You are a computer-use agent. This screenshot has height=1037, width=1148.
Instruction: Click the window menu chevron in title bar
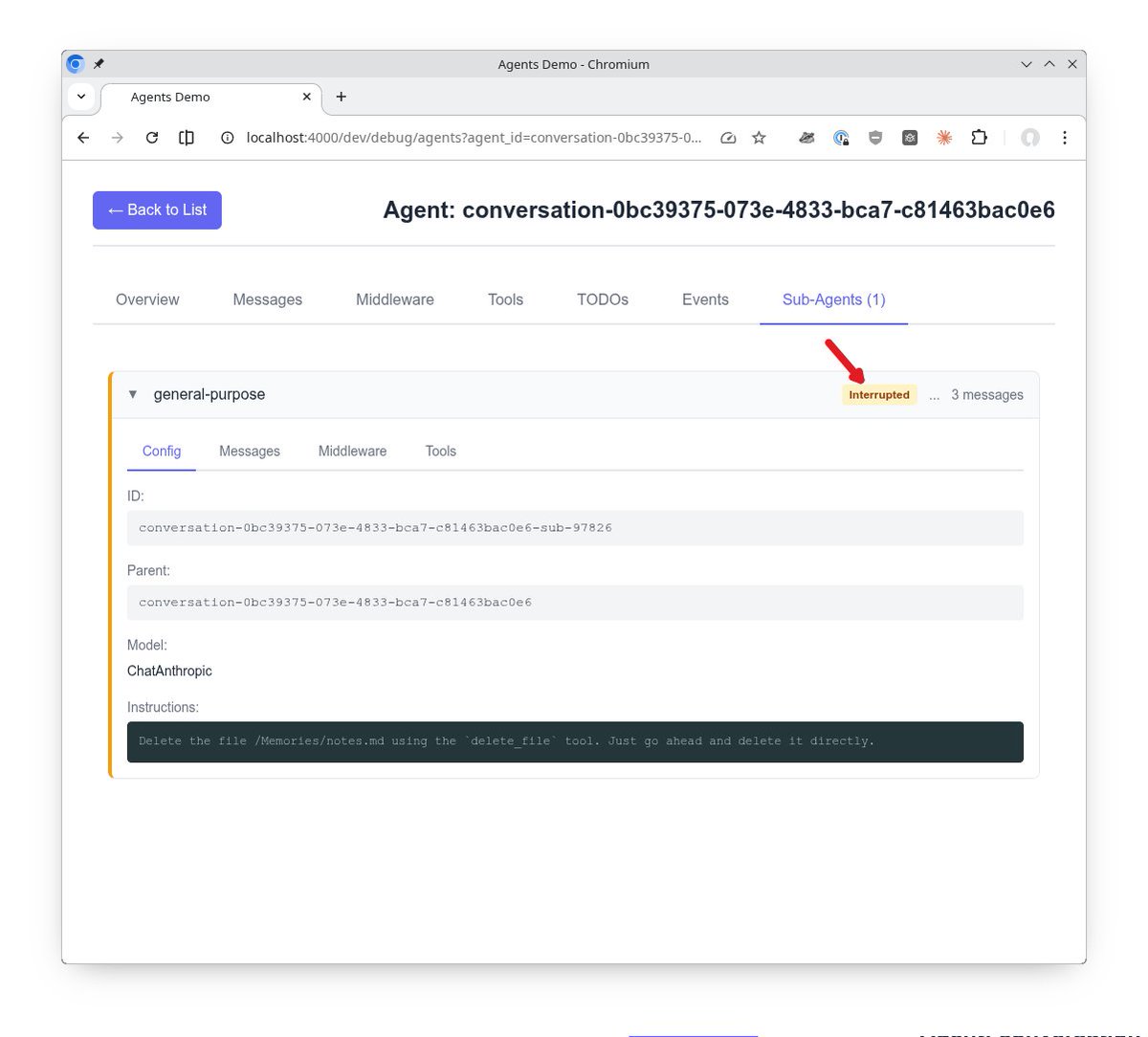coord(1027,64)
